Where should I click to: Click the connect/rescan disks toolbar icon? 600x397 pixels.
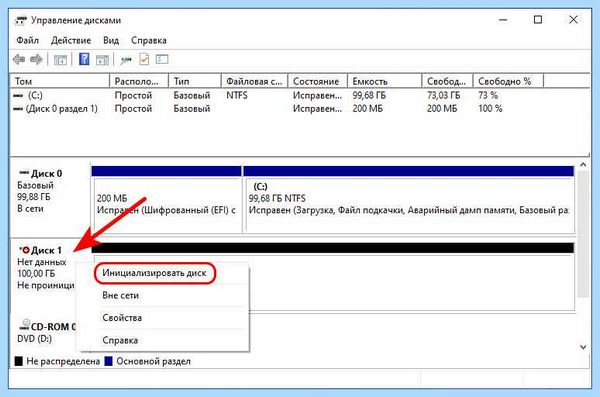[126, 60]
